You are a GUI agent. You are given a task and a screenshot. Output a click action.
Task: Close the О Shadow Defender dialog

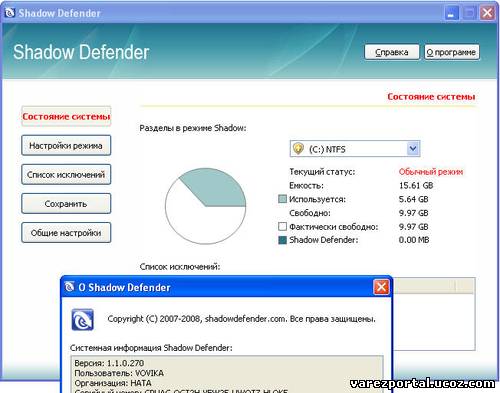click(381, 287)
